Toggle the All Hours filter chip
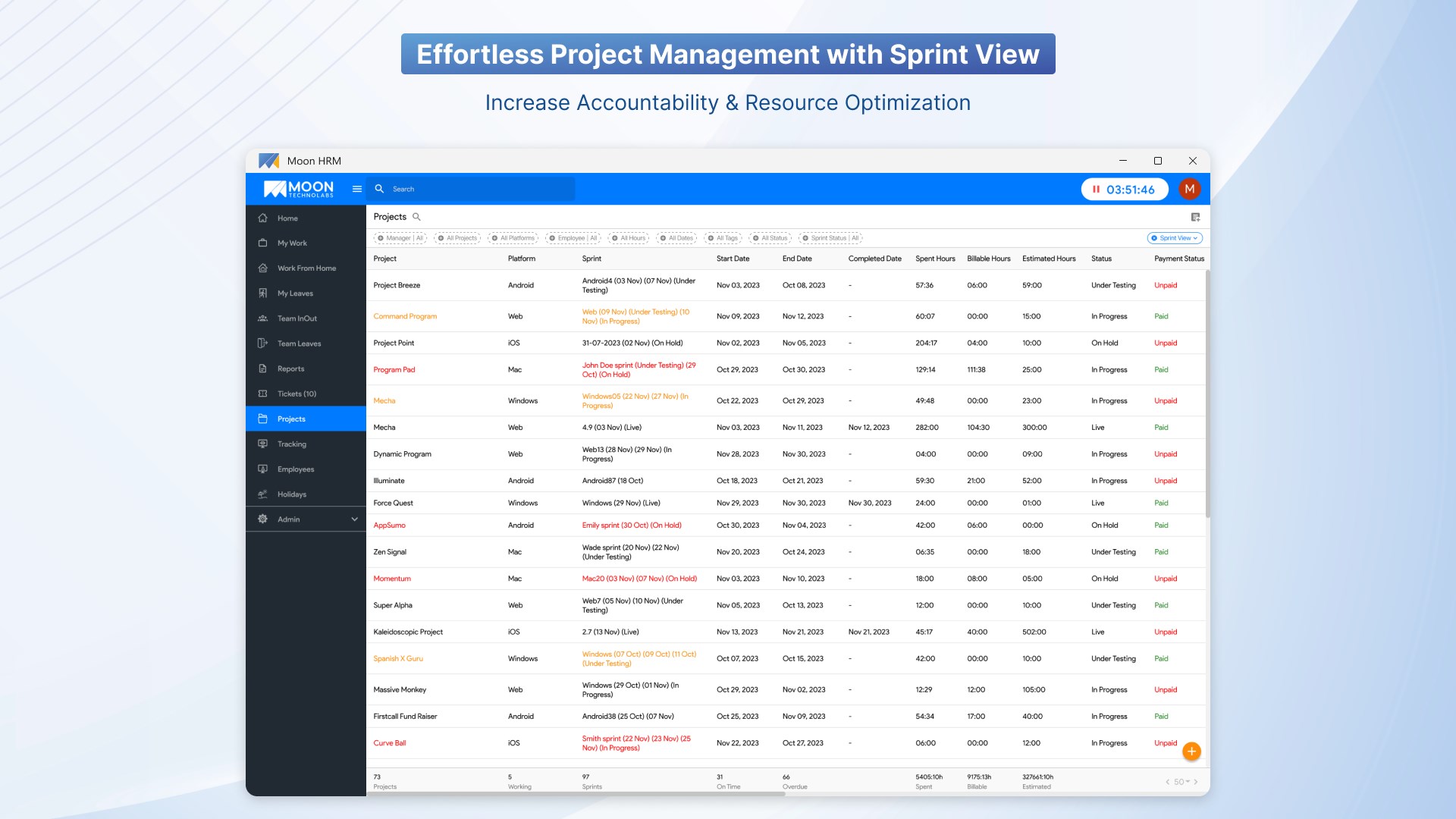Viewport: 1456px width, 819px height. click(629, 238)
